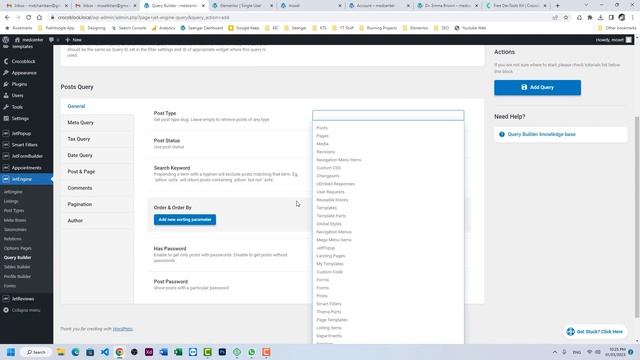Image resolution: width=640 pixels, height=360 pixels.
Task: Open Plugins in the admin sidebar
Action: [19, 84]
